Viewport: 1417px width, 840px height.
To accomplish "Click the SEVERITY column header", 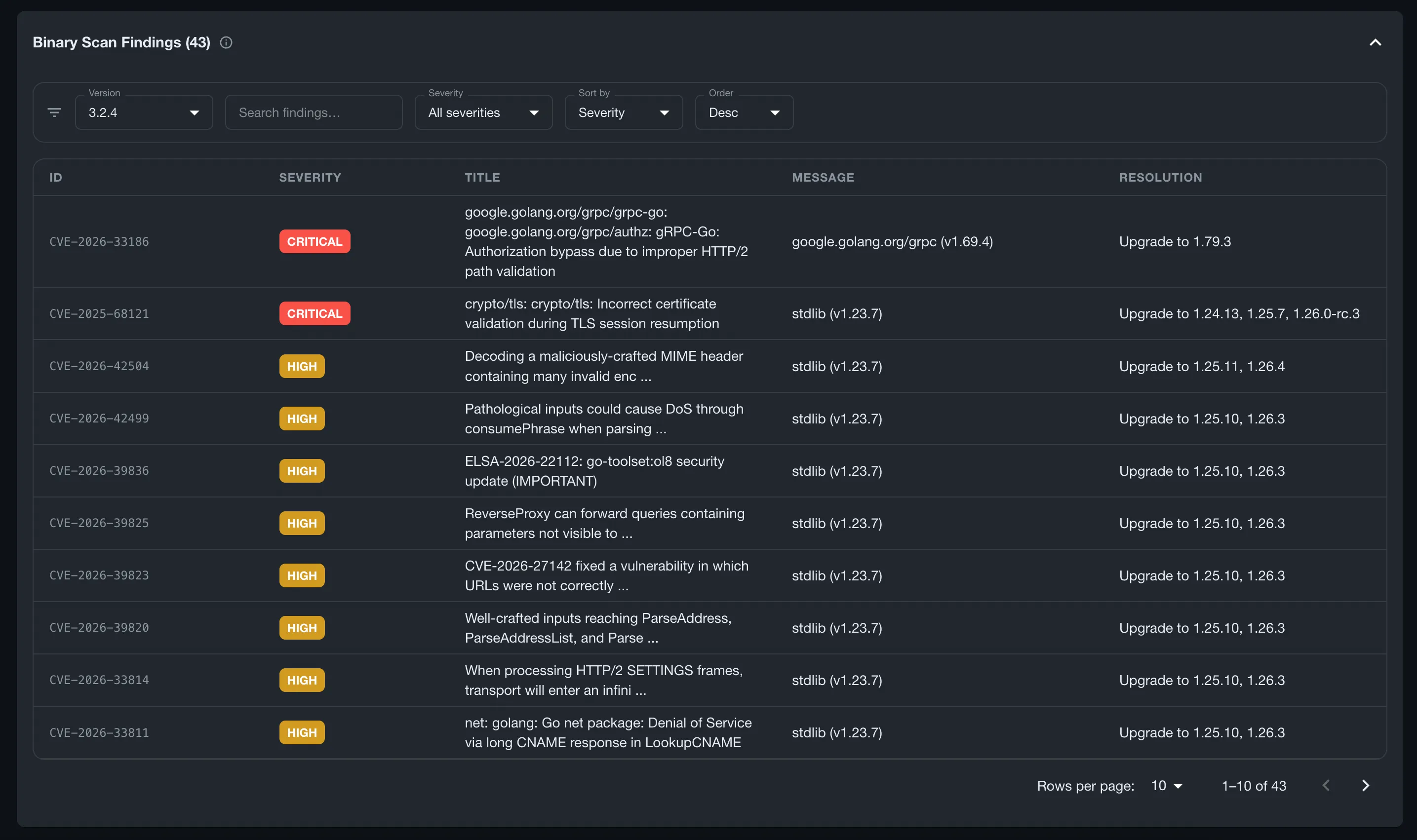I will coord(310,178).
